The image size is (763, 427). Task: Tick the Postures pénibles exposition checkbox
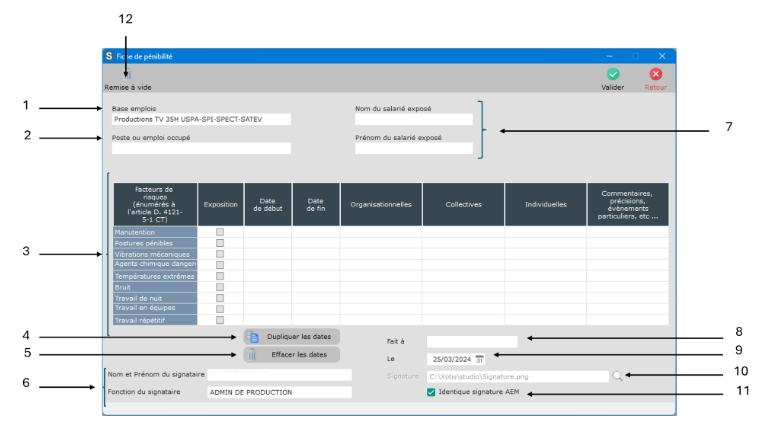point(220,243)
